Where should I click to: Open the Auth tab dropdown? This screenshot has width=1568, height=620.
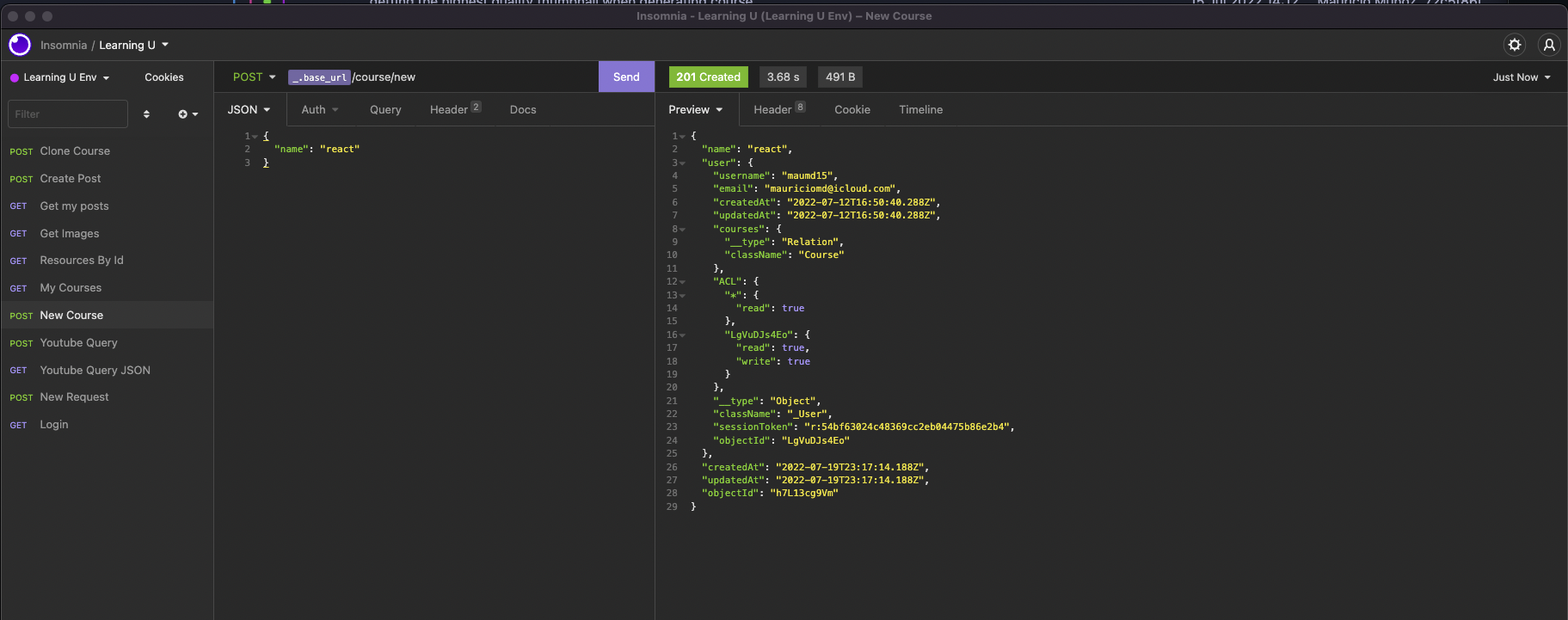[320, 109]
